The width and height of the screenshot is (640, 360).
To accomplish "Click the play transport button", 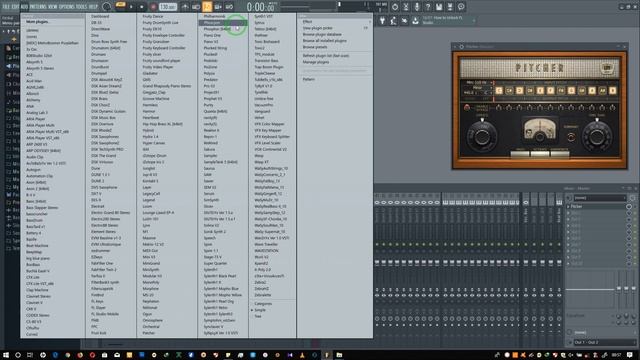I will click(x=131, y=7).
